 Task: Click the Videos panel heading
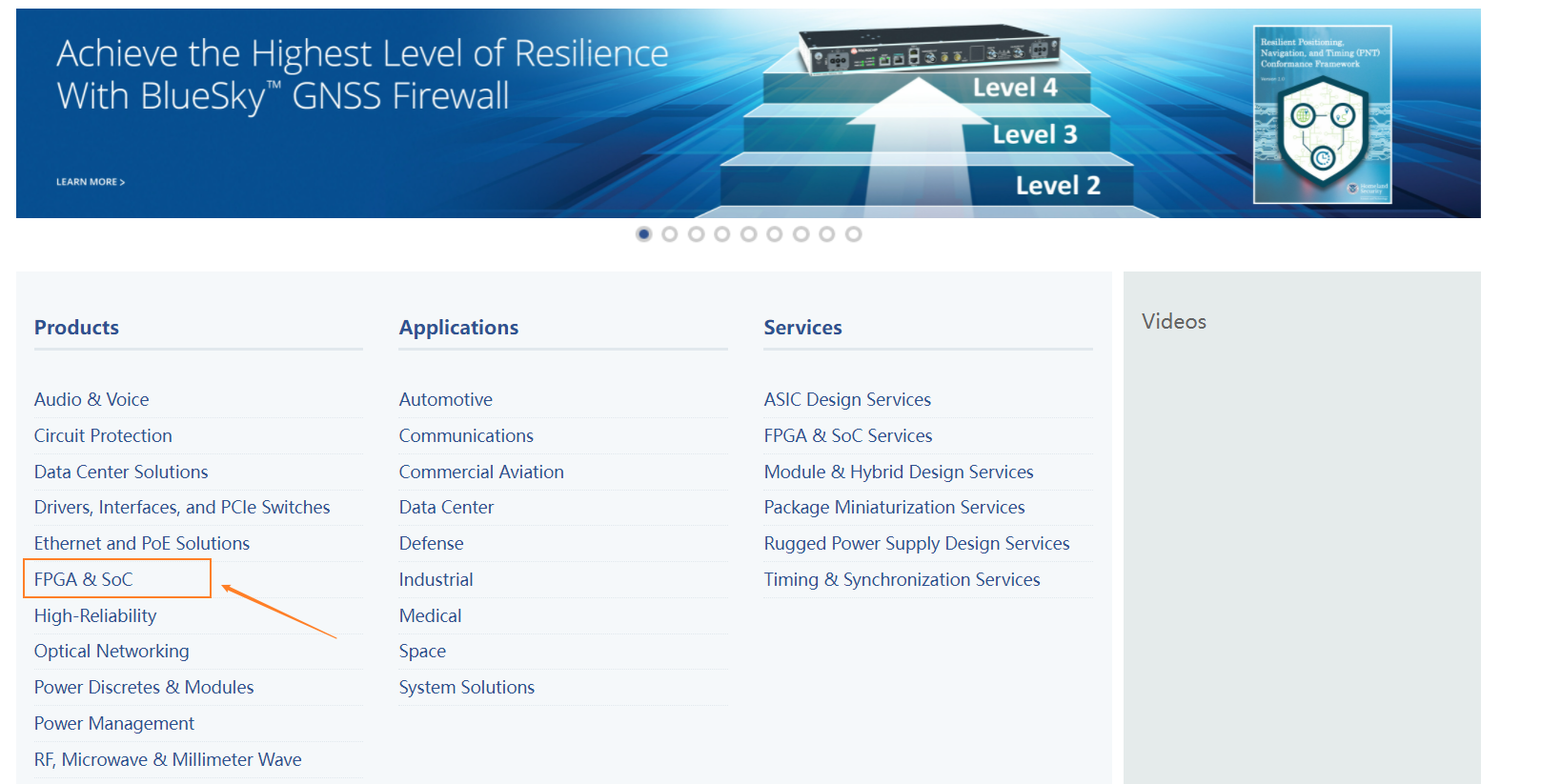1174,322
